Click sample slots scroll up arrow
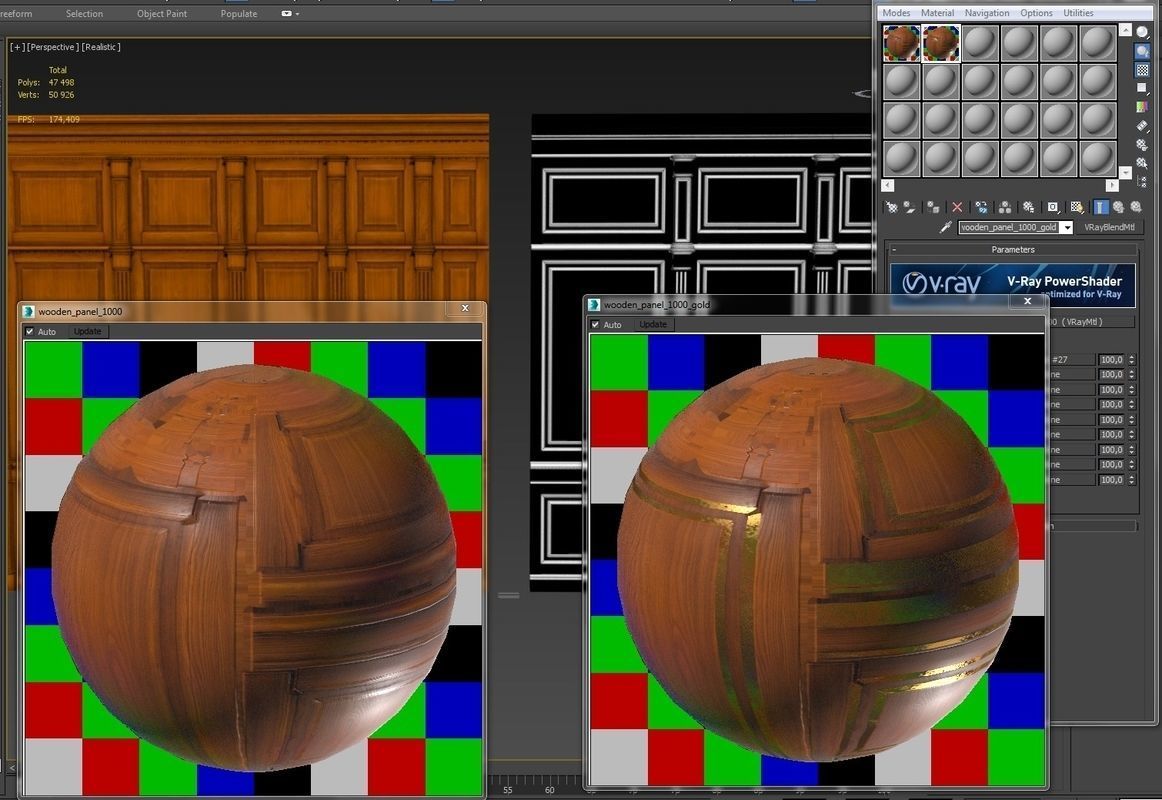The height and width of the screenshot is (800, 1162). (x=1126, y=29)
